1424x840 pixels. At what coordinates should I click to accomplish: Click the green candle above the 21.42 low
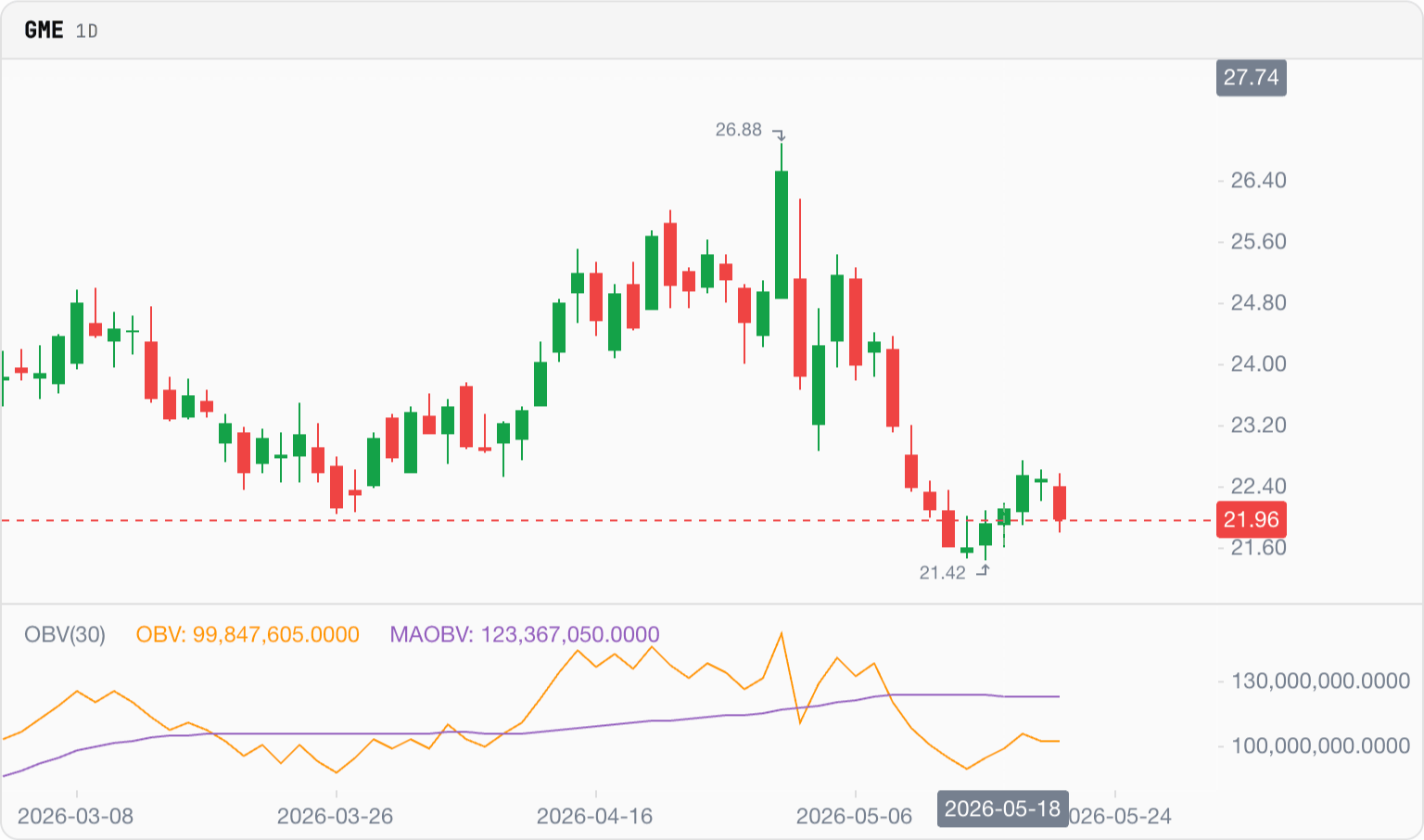(985, 534)
